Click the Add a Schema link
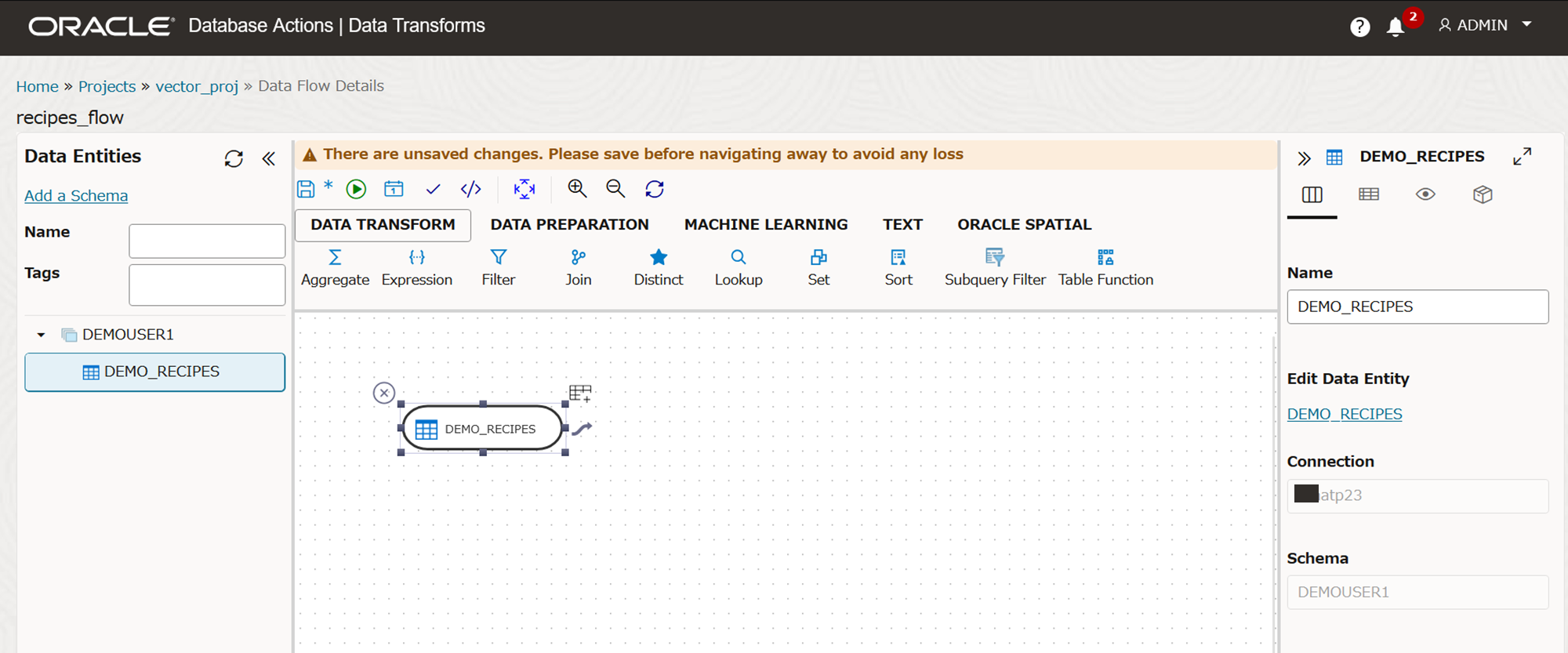This screenshot has height=653, width=1568. (76, 196)
